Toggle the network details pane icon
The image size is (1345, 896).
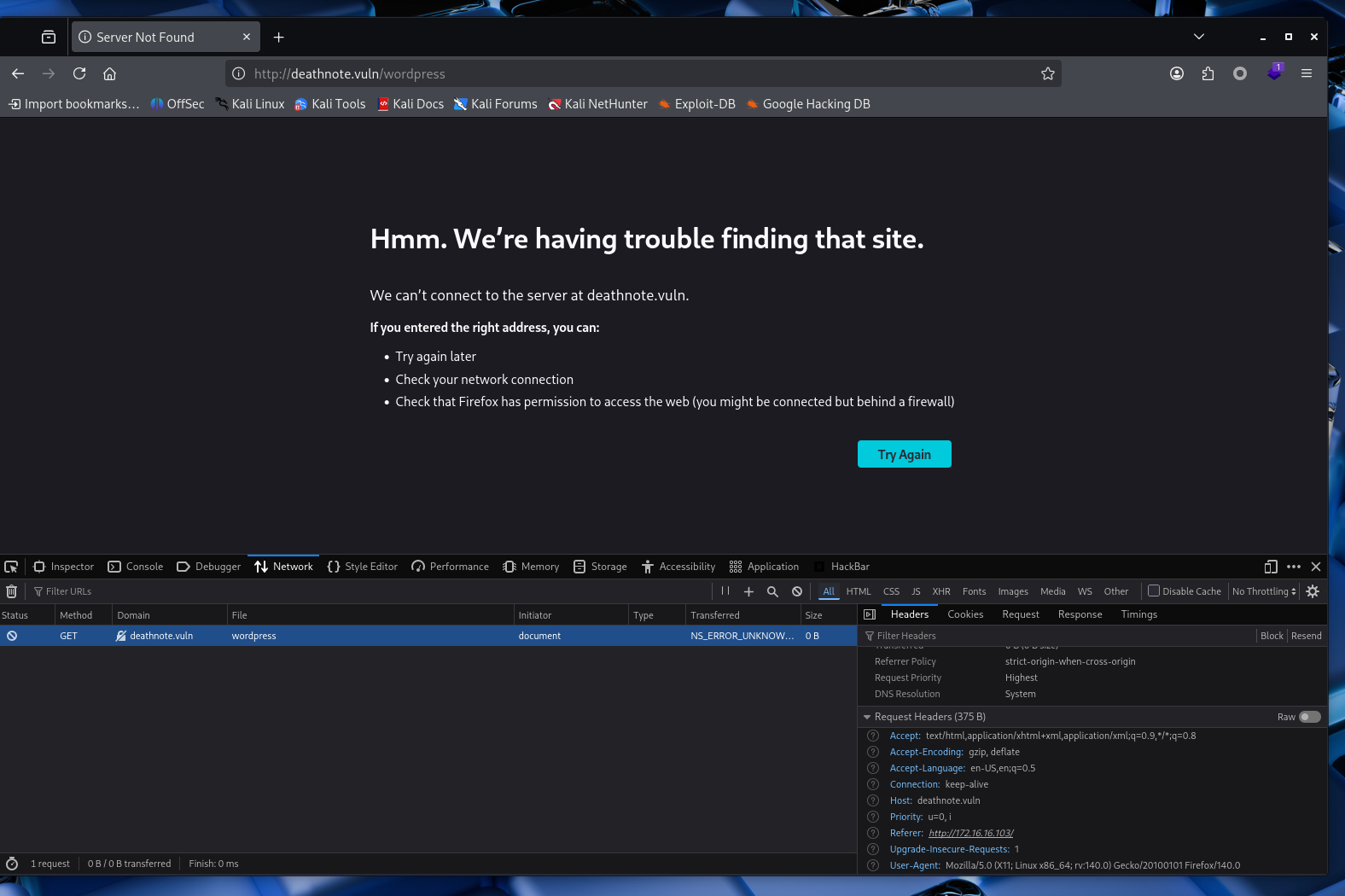point(870,614)
